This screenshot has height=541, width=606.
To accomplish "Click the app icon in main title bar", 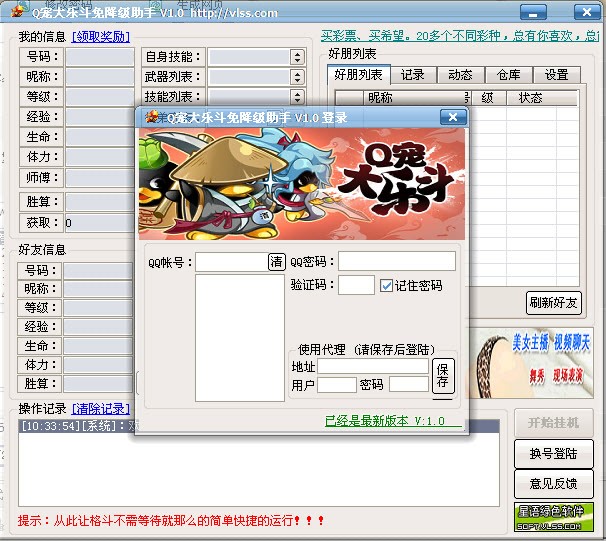I will (18, 12).
